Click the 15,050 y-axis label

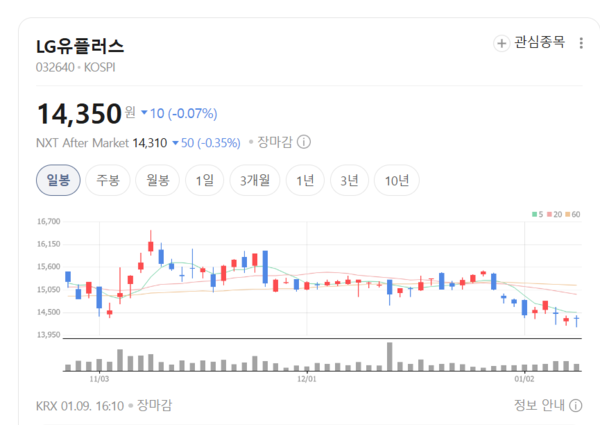[x=49, y=290]
